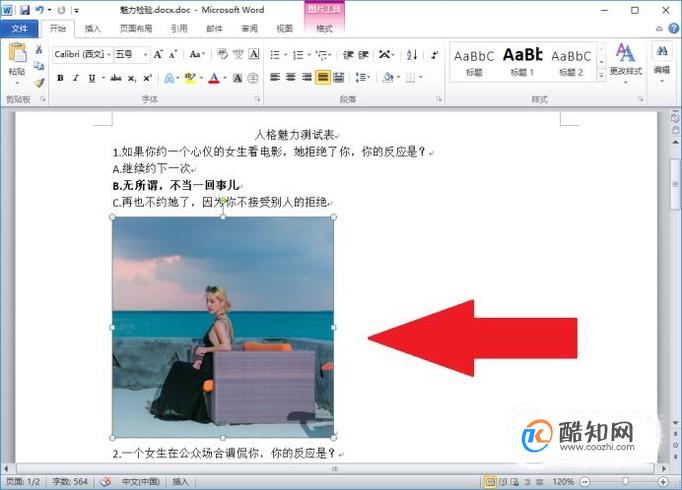Click the 中文(中国) language indicator
The image size is (682, 490).
140,482
